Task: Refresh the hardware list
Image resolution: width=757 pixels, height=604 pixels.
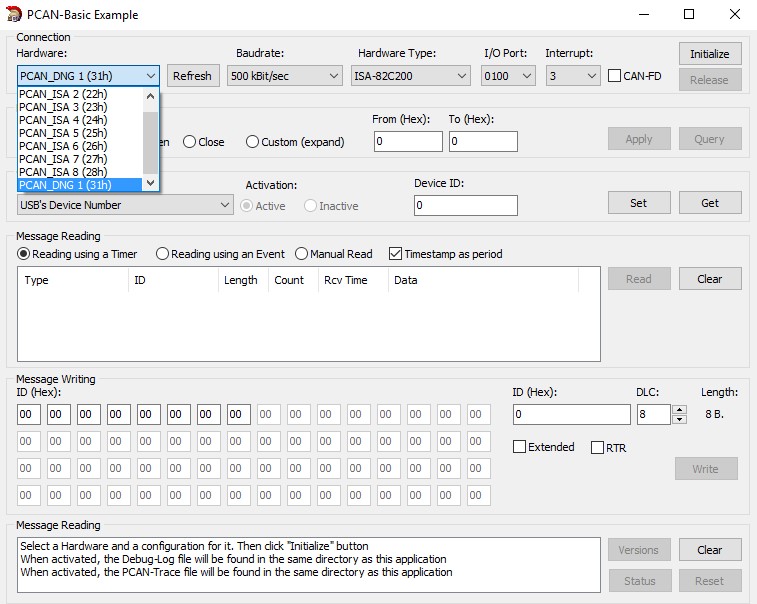Action: click(x=193, y=76)
